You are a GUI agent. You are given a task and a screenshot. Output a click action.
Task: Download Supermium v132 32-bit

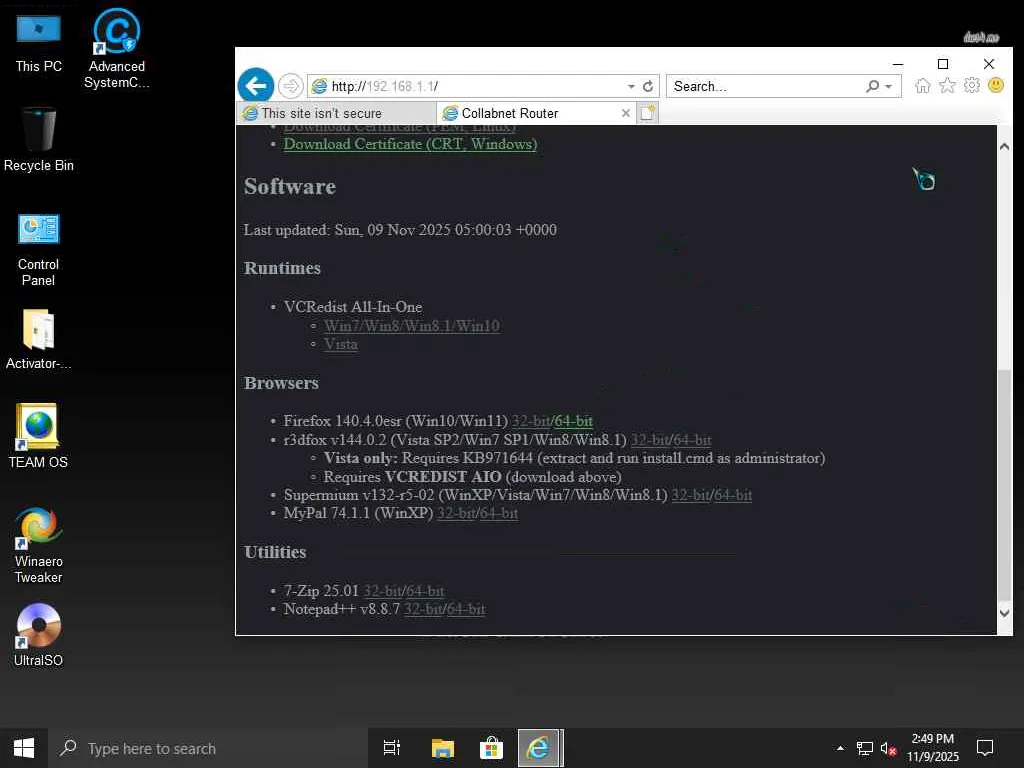coord(690,494)
